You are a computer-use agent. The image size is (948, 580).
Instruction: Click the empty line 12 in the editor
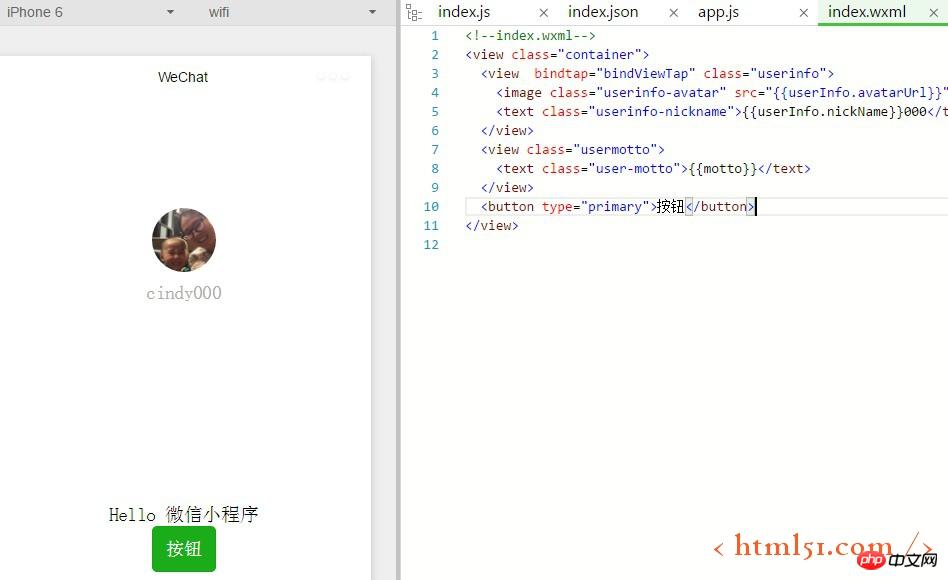(600, 244)
